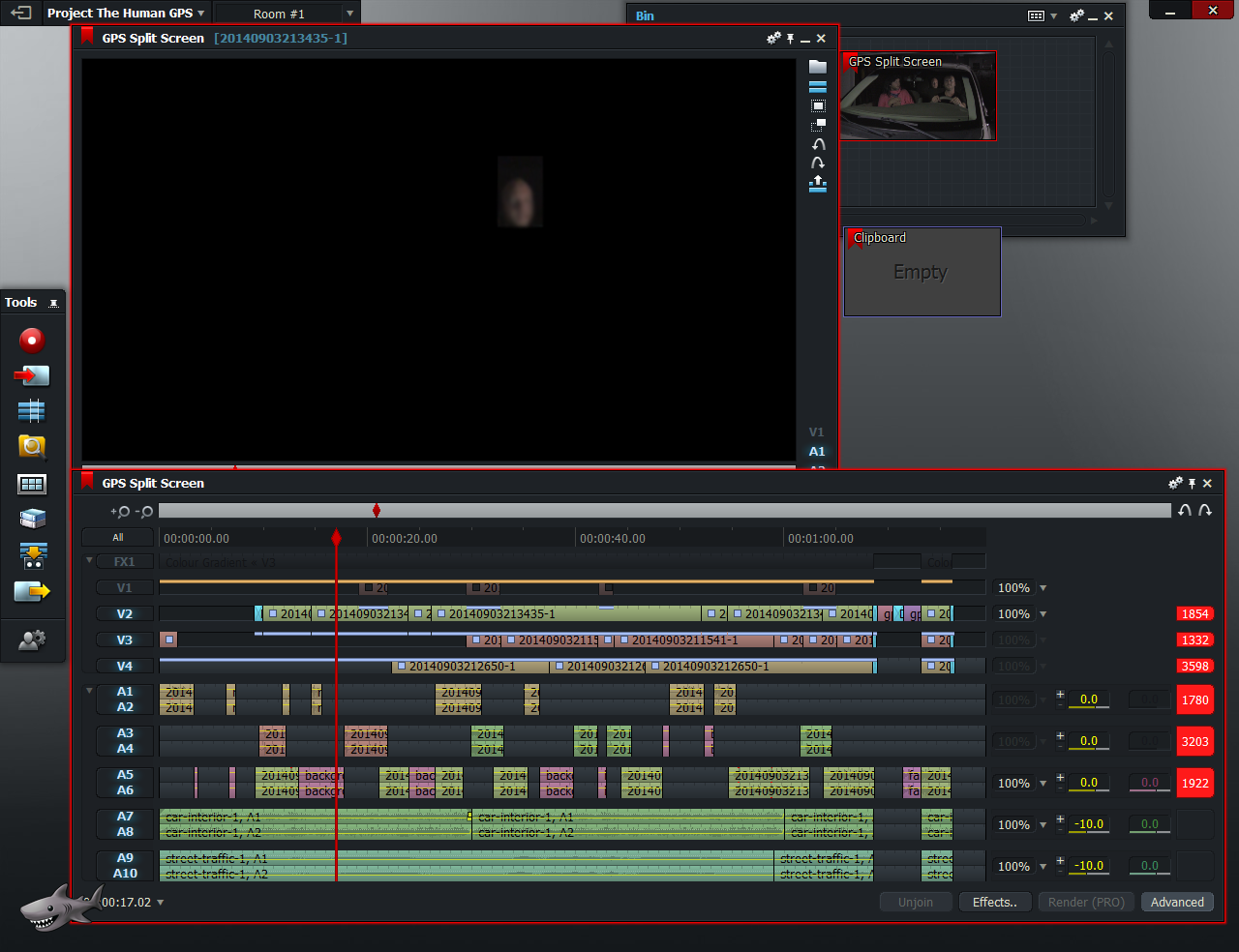1239x952 pixels.
Task: Open the Bin view dropdown arrow
Action: 1054,16
